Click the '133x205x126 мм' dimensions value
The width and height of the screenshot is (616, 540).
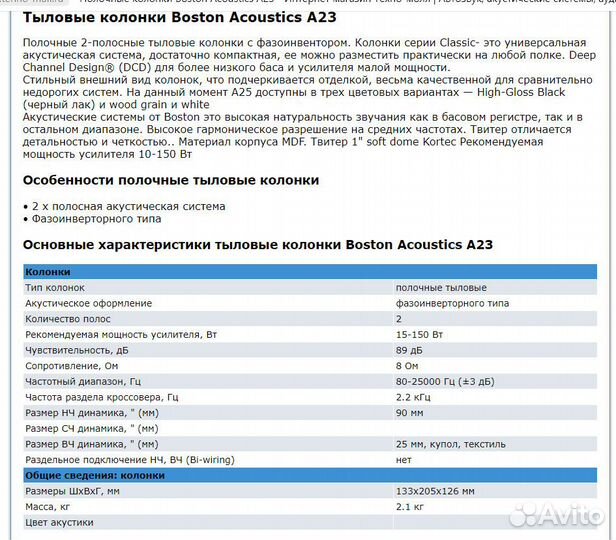[435, 491]
